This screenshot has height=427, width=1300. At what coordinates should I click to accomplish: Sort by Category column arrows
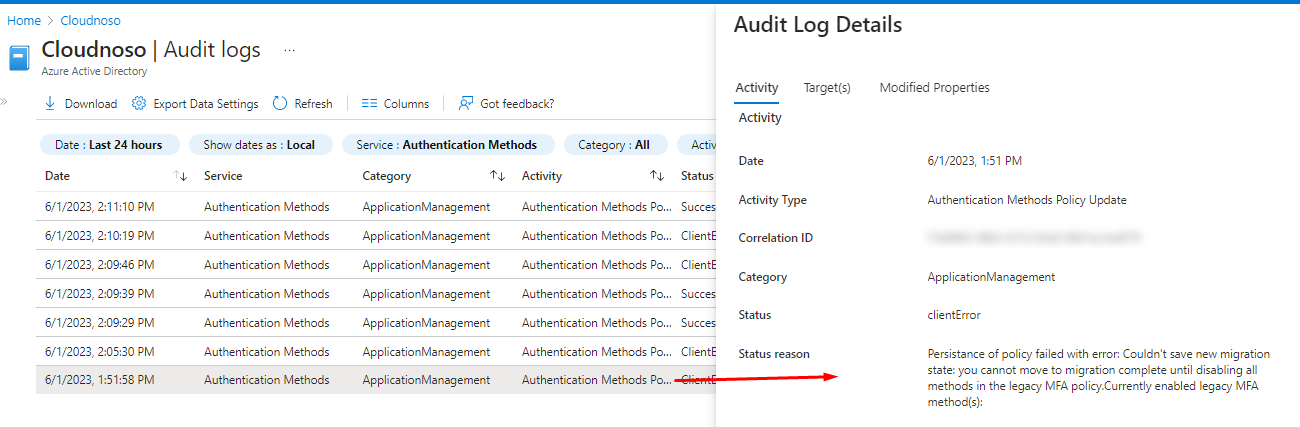(497, 176)
